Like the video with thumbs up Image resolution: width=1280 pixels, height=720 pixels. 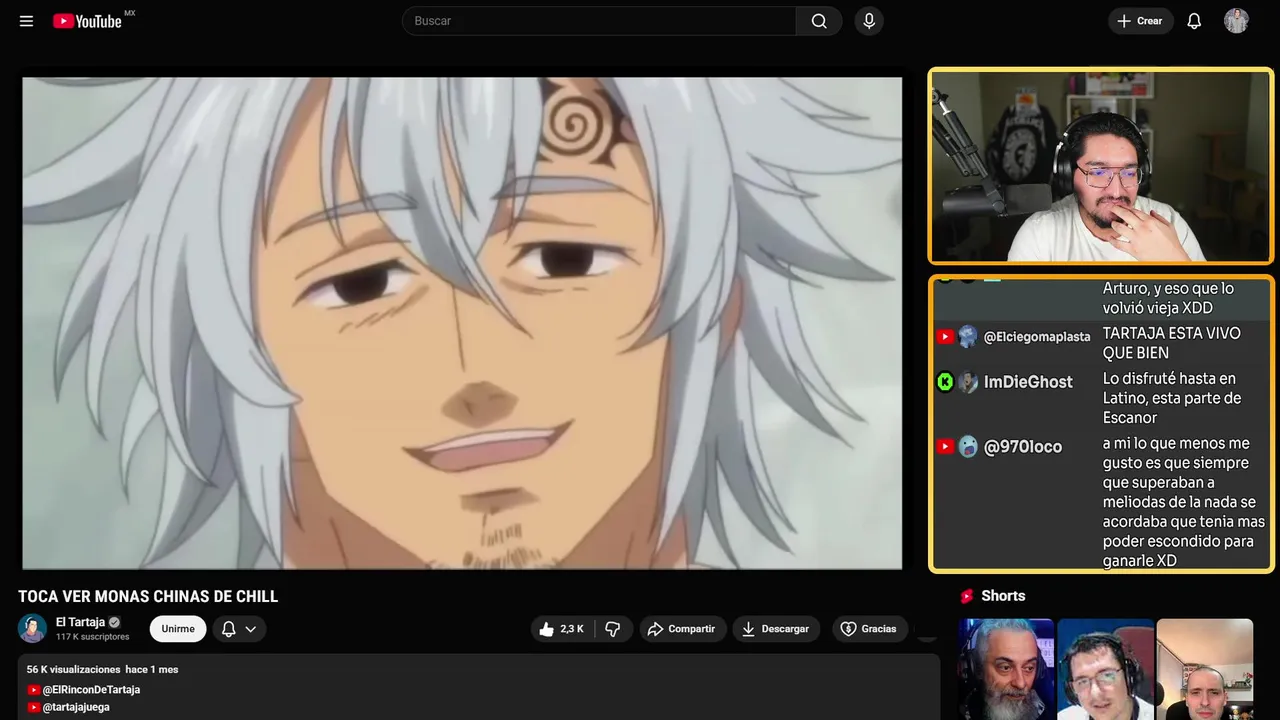click(561, 629)
